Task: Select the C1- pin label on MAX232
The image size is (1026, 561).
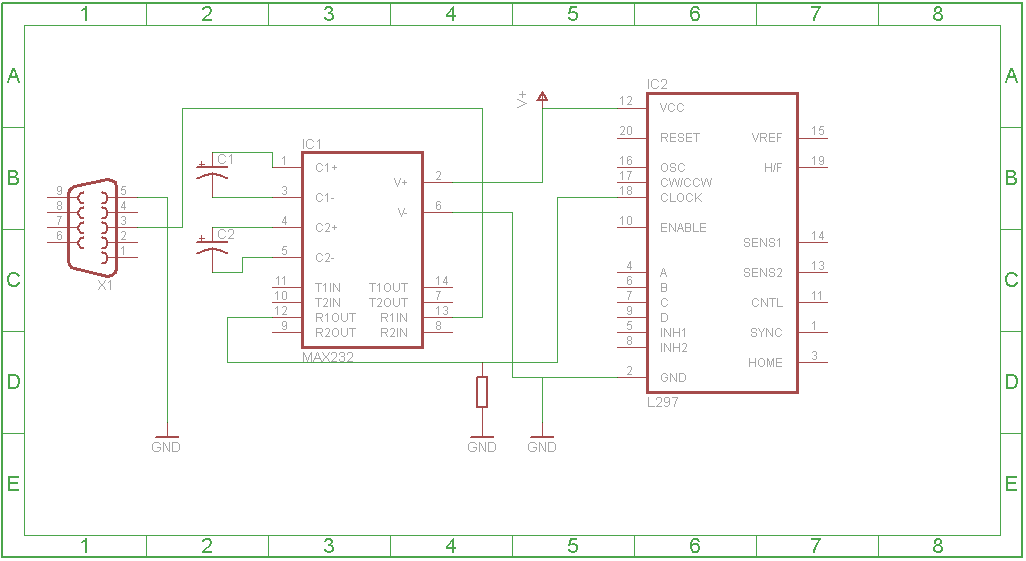Action: 325,198
